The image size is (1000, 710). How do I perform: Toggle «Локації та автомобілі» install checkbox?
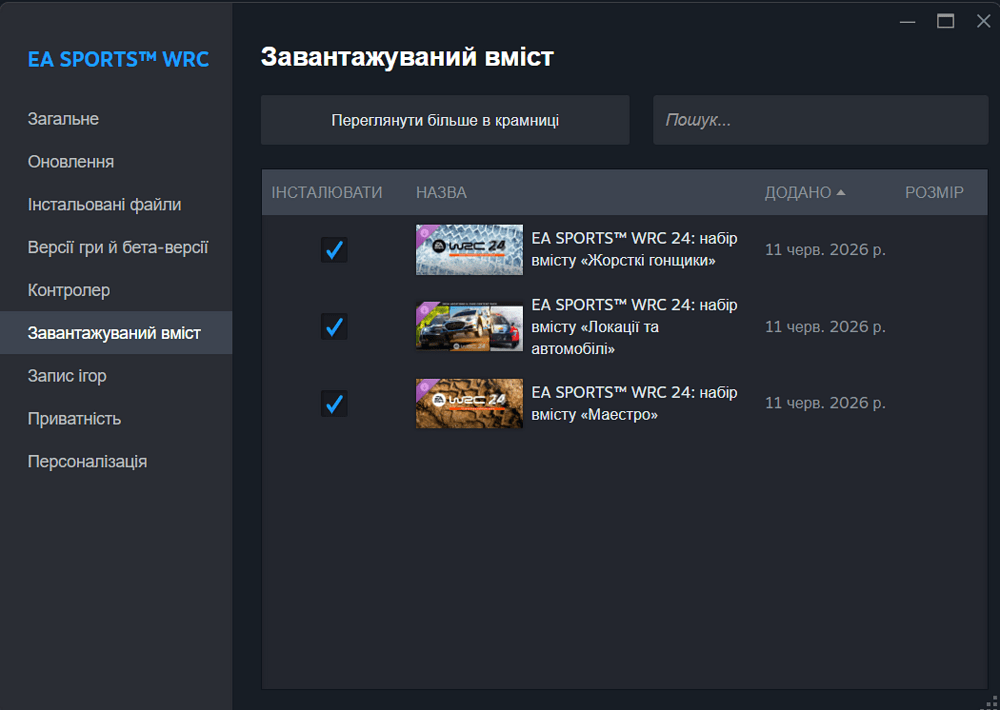[x=334, y=327]
